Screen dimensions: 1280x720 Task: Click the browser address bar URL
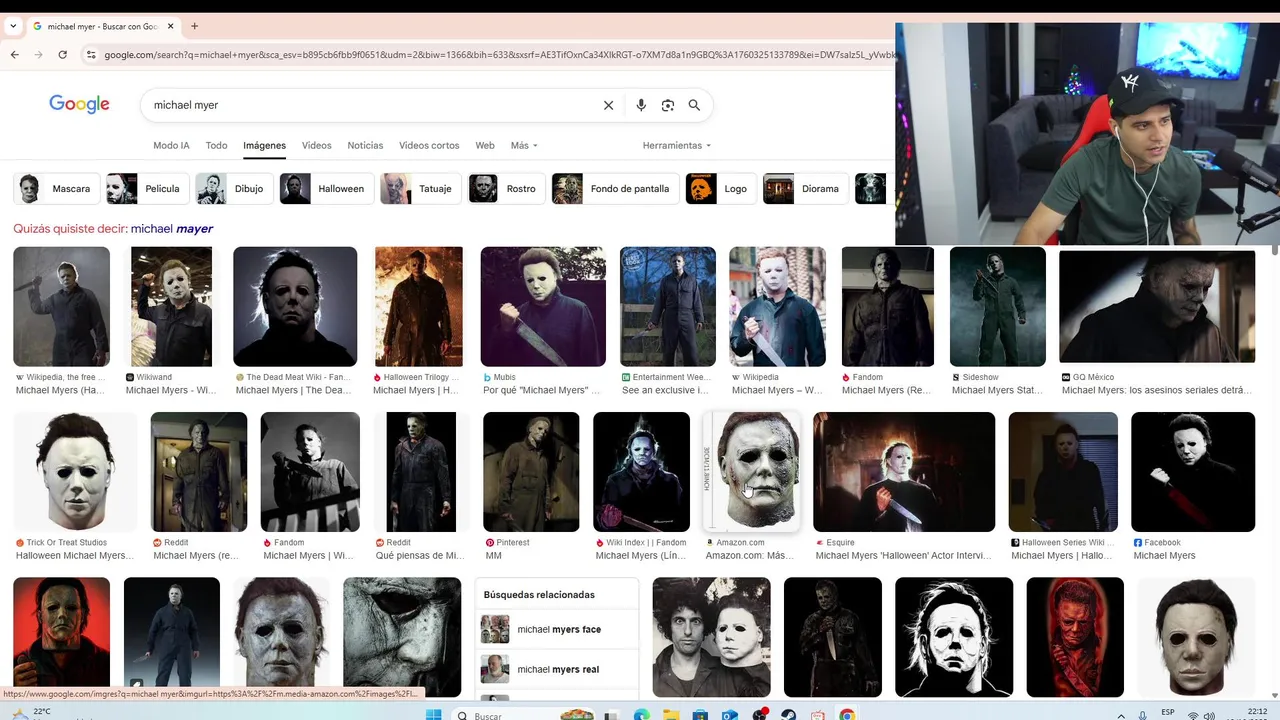pos(500,54)
